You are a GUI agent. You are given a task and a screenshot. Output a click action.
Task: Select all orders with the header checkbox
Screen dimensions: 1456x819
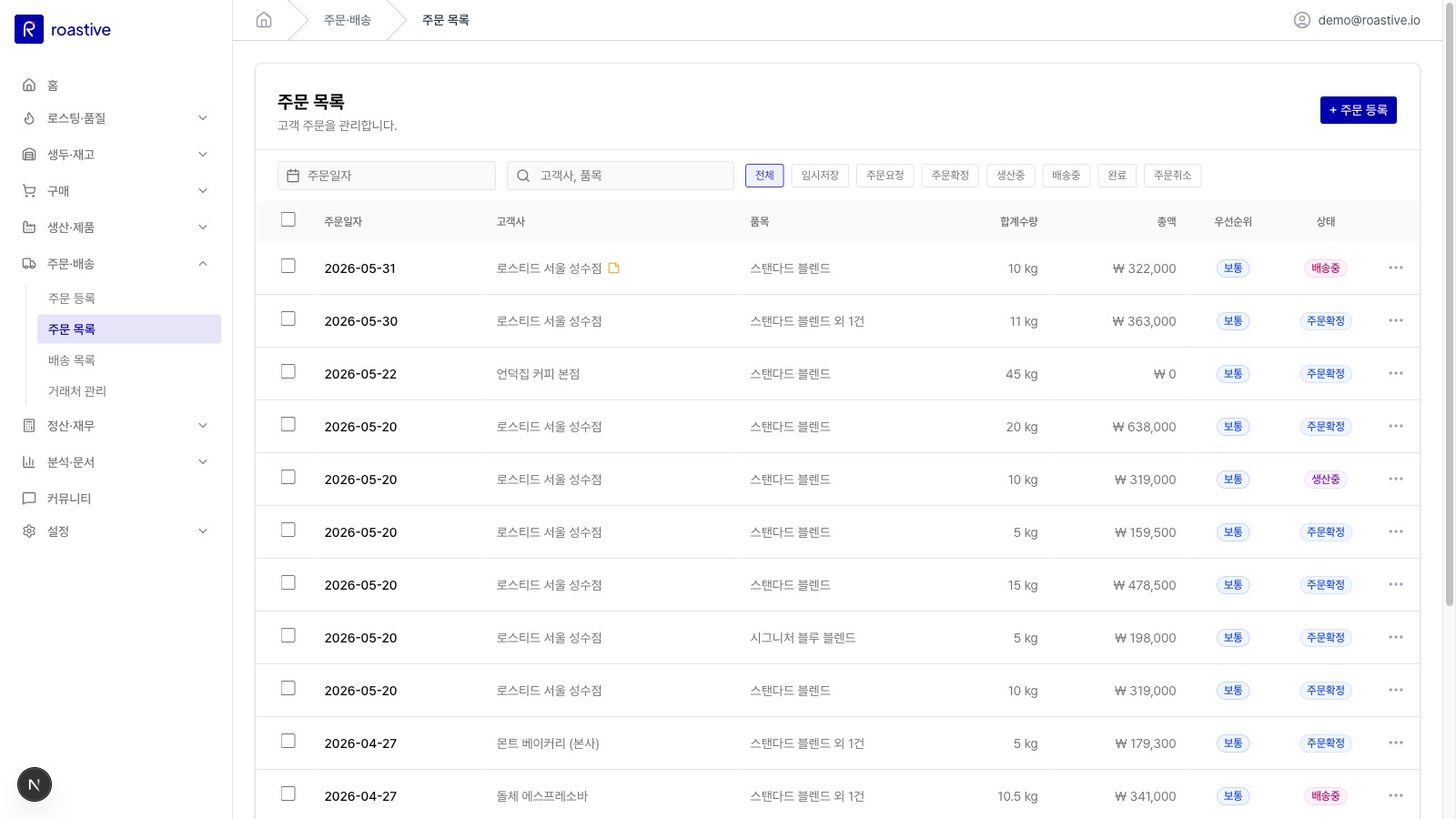coord(288,219)
